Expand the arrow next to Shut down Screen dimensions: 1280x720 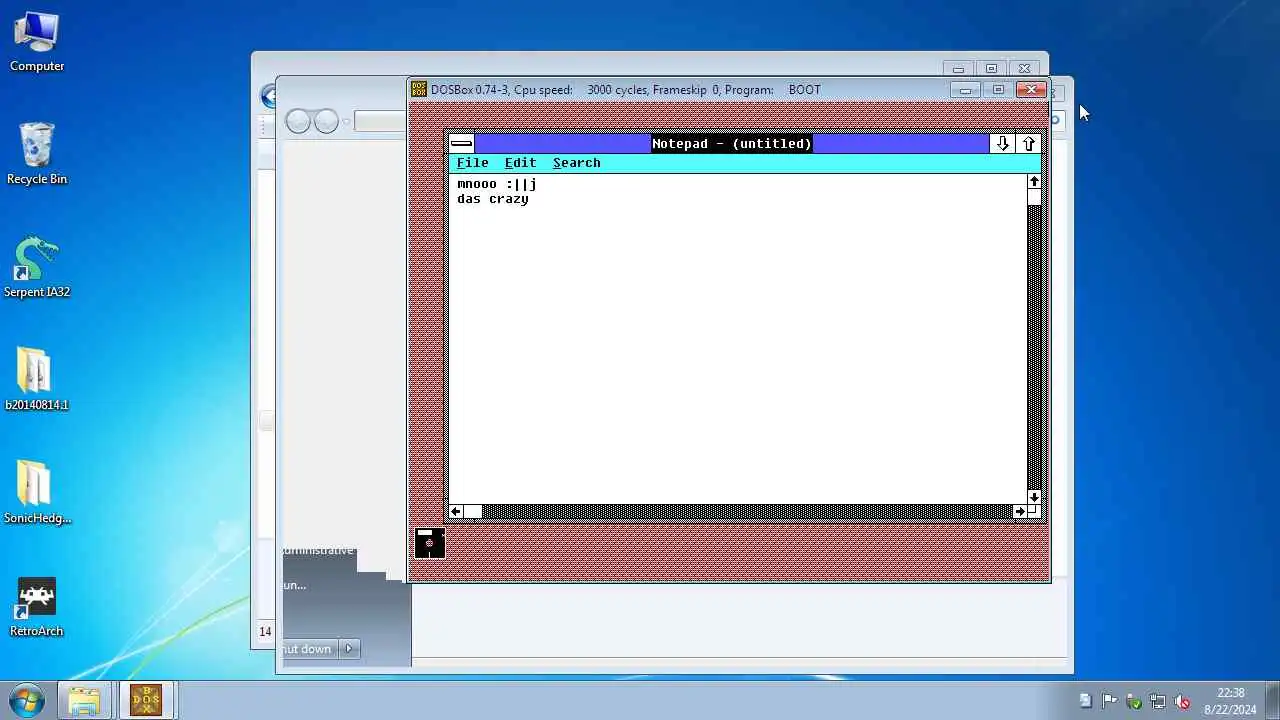pyautogui.click(x=349, y=649)
